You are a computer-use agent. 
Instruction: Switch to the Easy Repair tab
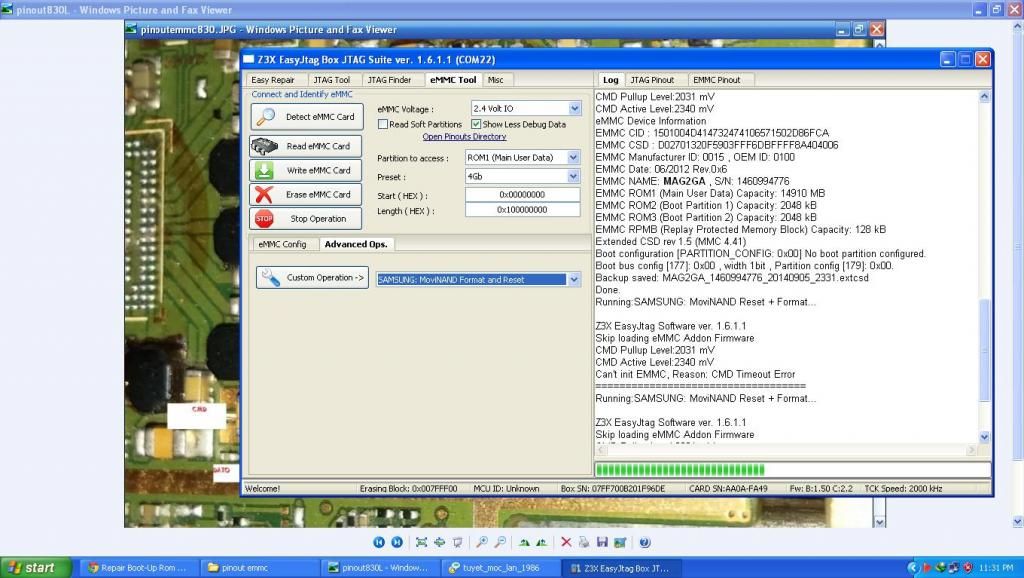pyautogui.click(x=272, y=80)
